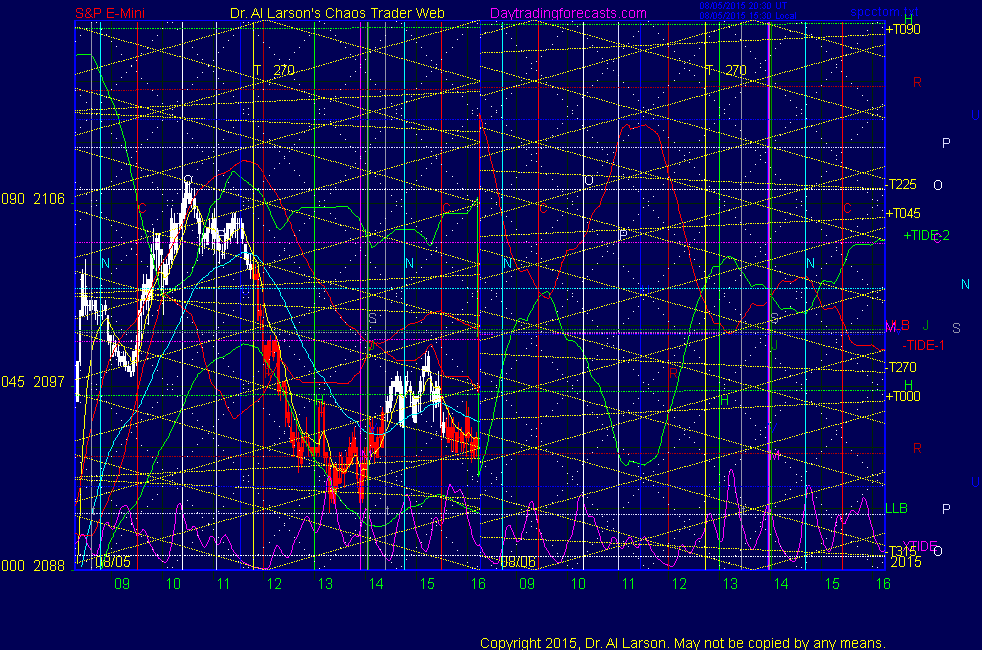Click the red -TIDE-1 legend label
This screenshot has height=650, width=982.
[x=923, y=346]
